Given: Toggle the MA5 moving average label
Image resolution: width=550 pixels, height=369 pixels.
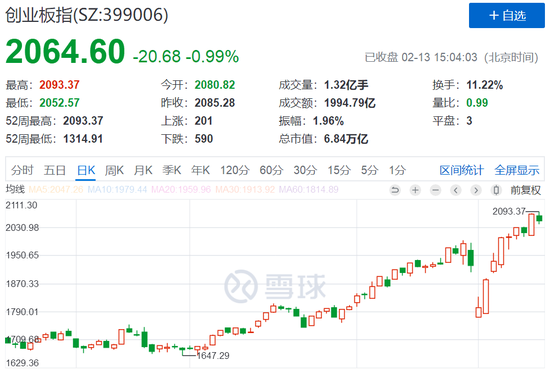Looking at the screenshot, I should (x=56, y=190).
